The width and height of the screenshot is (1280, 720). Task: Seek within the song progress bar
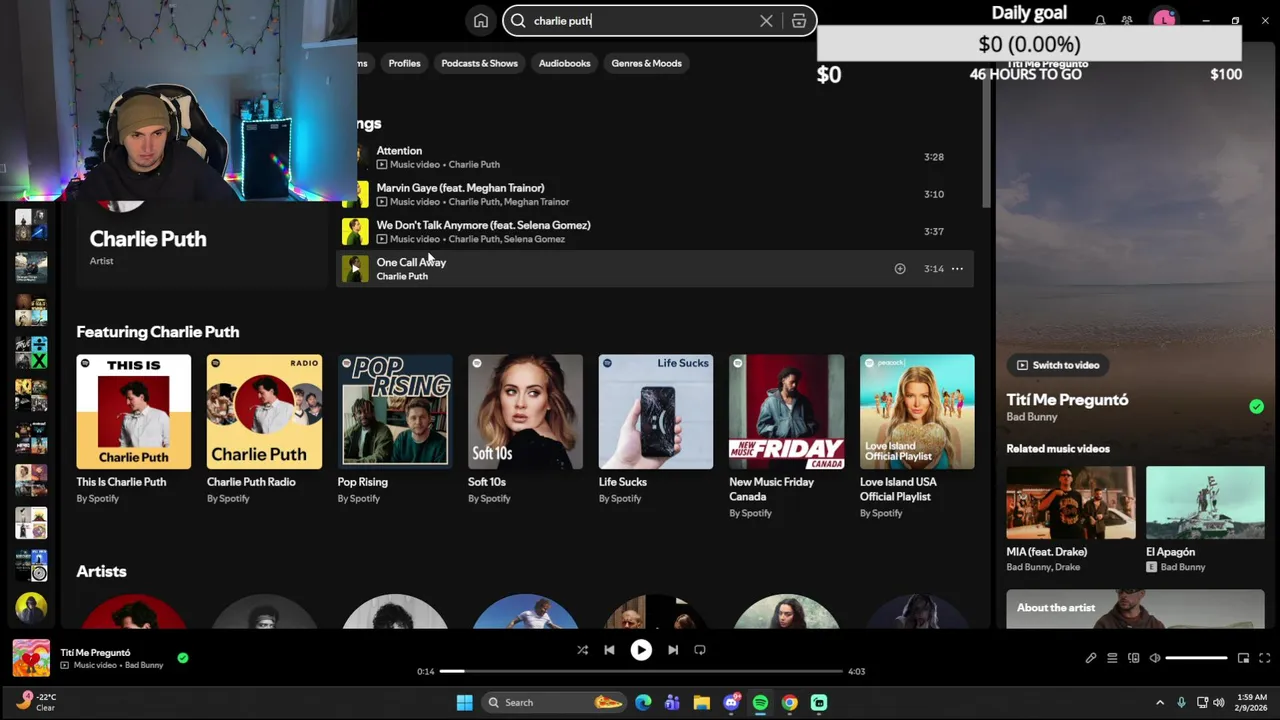pyautogui.click(x=641, y=671)
